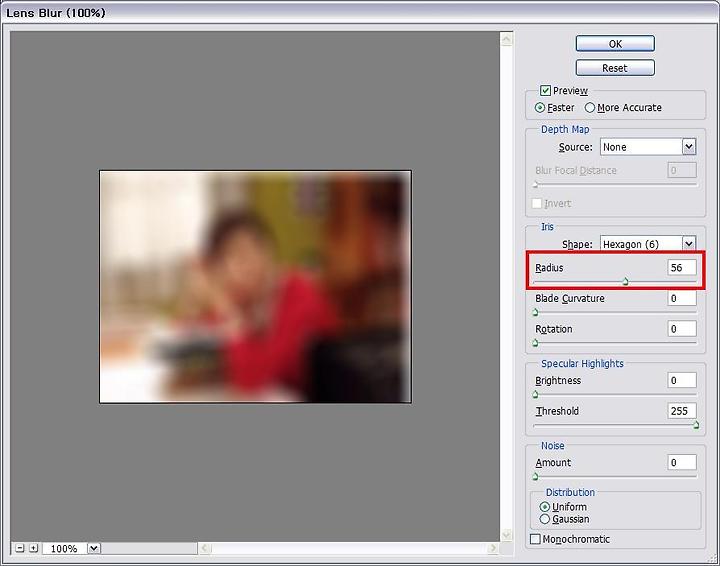Click the Blade Curvature slider handle
This screenshot has height=566, width=720.
click(535, 312)
